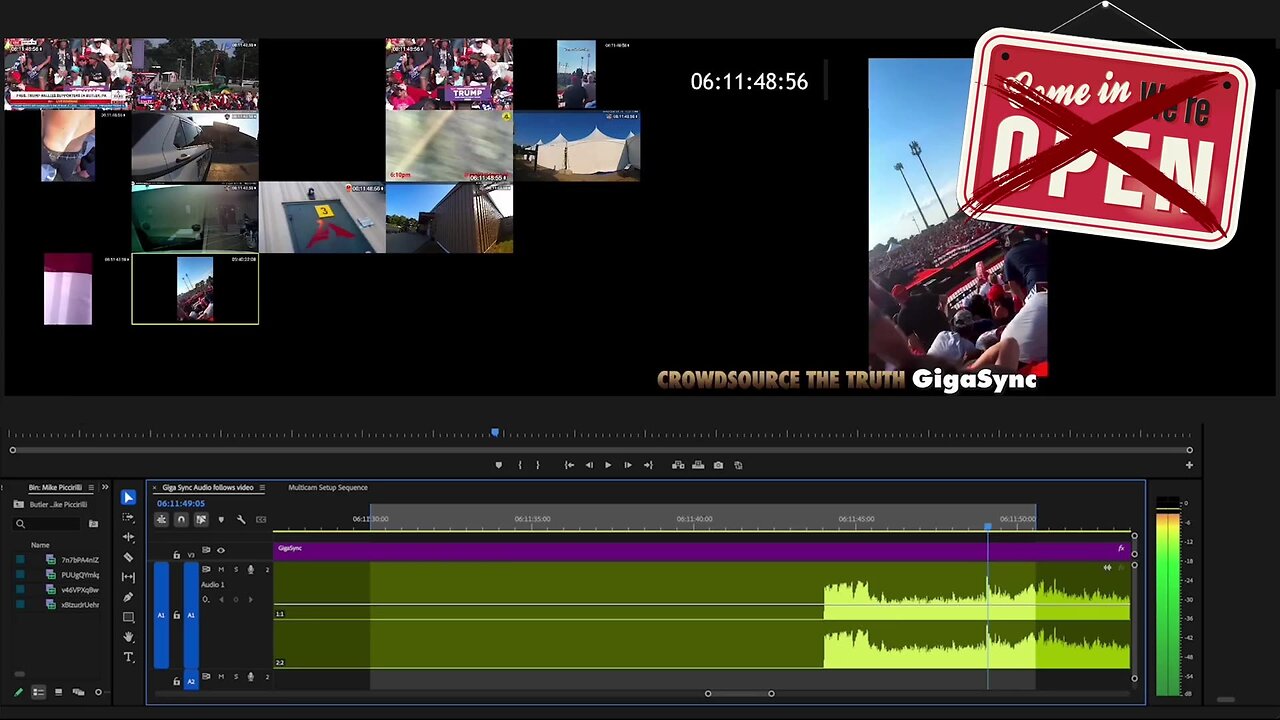Select bin item PUUgQYmlq
The width and height of the screenshot is (1280, 720).
(x=80, y=575)
